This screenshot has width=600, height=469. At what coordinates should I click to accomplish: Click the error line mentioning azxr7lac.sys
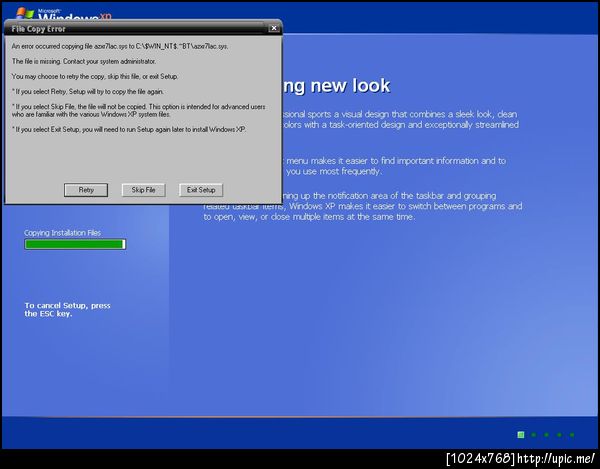point(120,46)
